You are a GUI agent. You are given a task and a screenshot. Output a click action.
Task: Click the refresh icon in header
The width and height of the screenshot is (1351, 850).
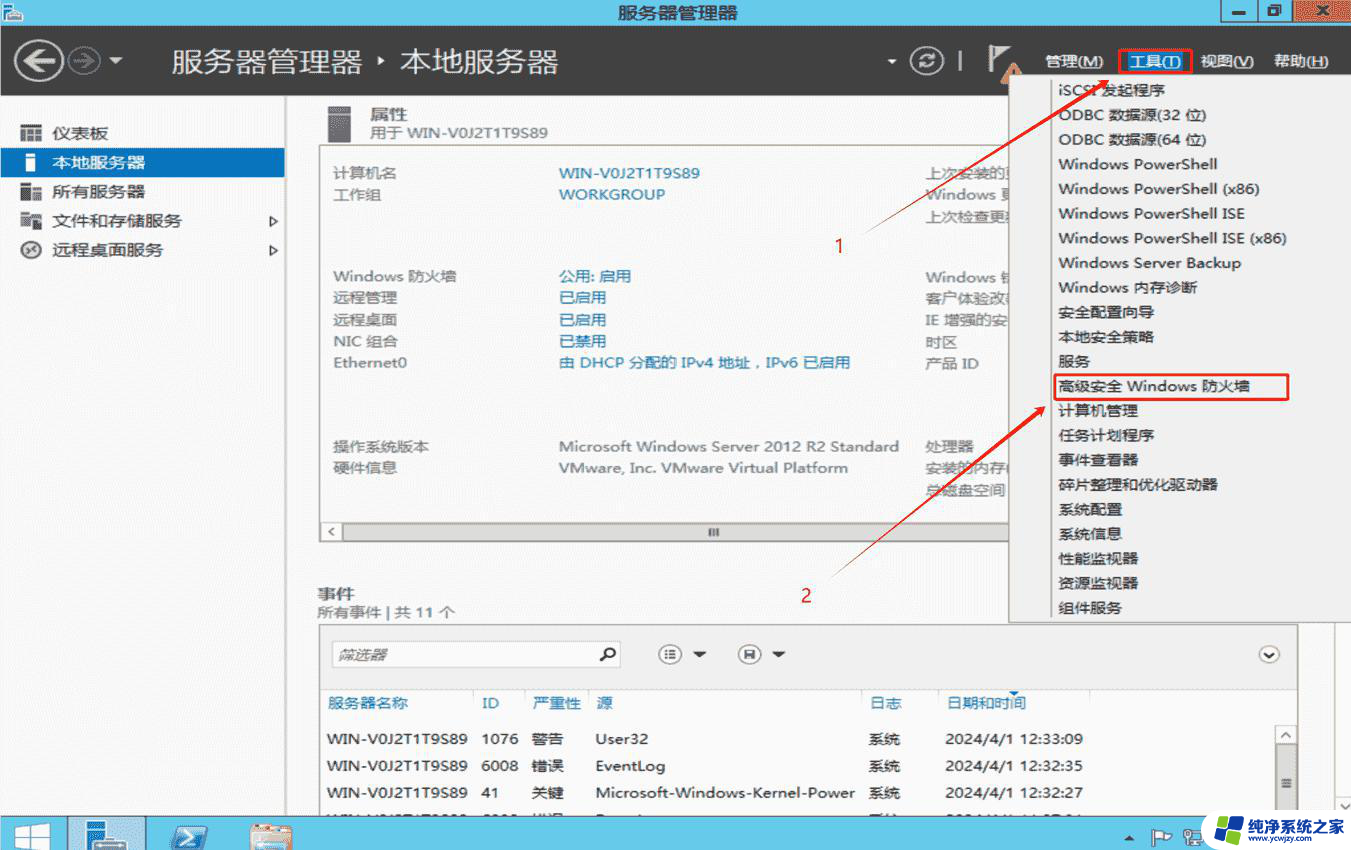[x=926, y=61]
